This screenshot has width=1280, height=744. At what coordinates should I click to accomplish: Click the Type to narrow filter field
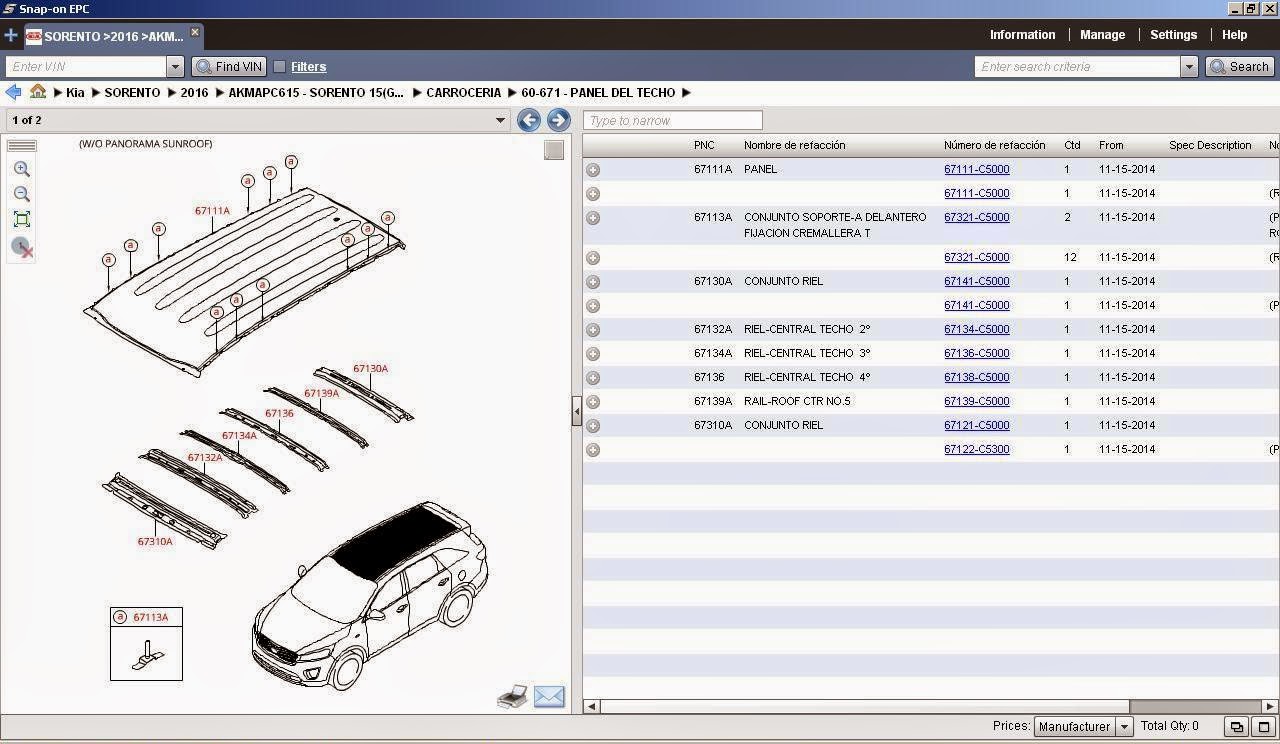(x=672, y=120)
